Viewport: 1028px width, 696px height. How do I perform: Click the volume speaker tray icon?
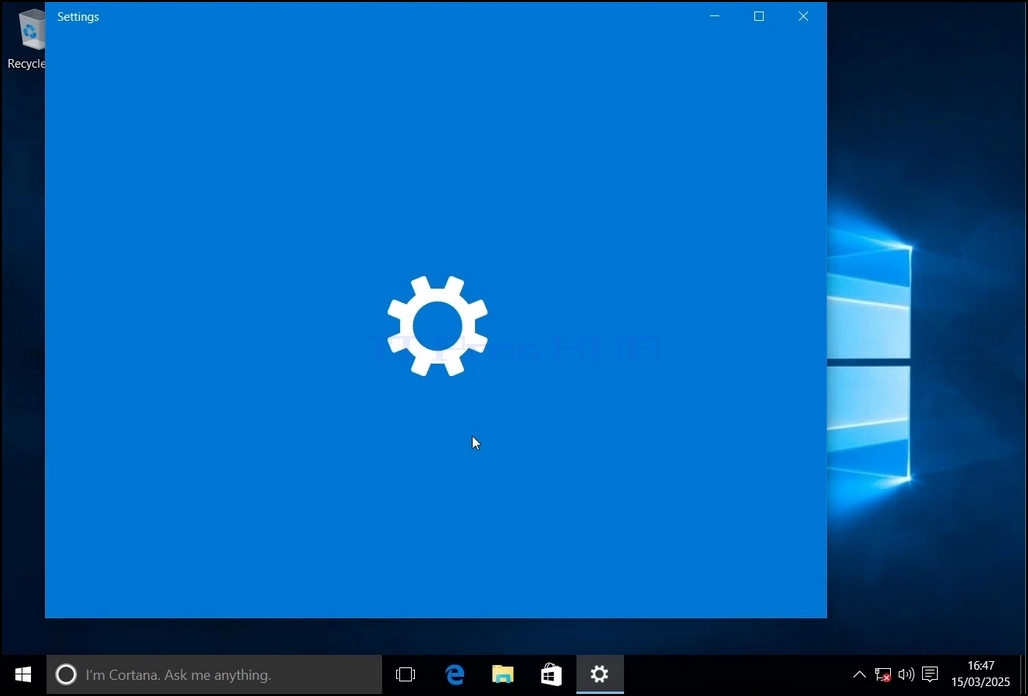coord(906,674)
